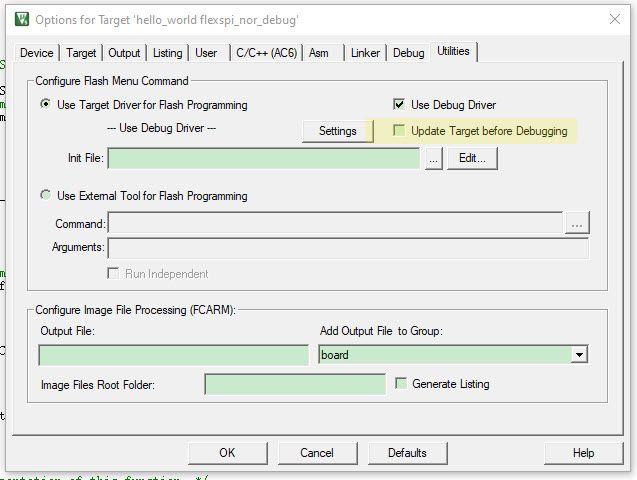The height and width of the screenshot is (480, 637).
Task: Enable the Generate Listing checkbox
Action: (401, 383)
